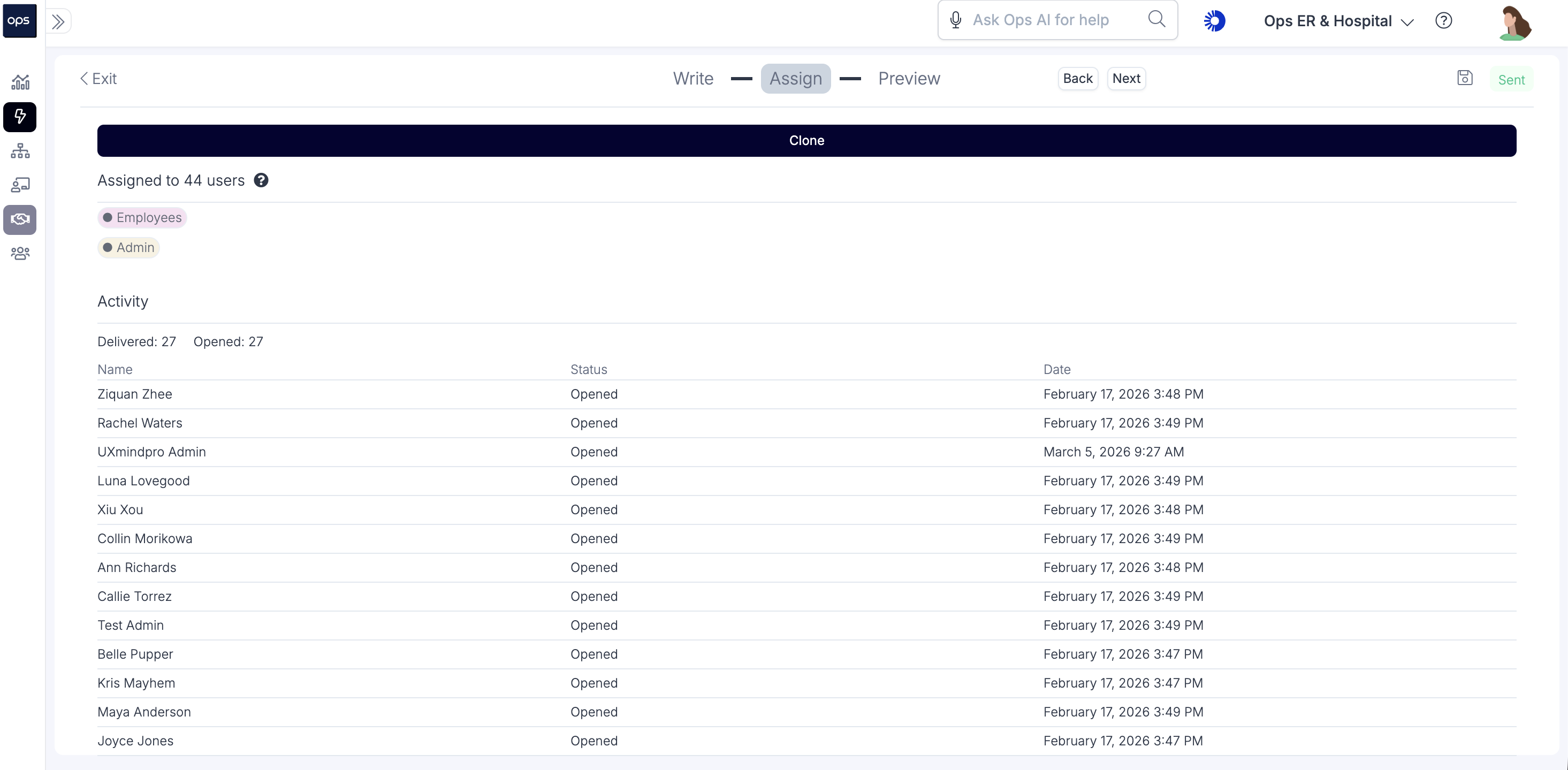Click the Clone button
The width and height of the screenshot is (1568, 770).
(x=806, y=141)
